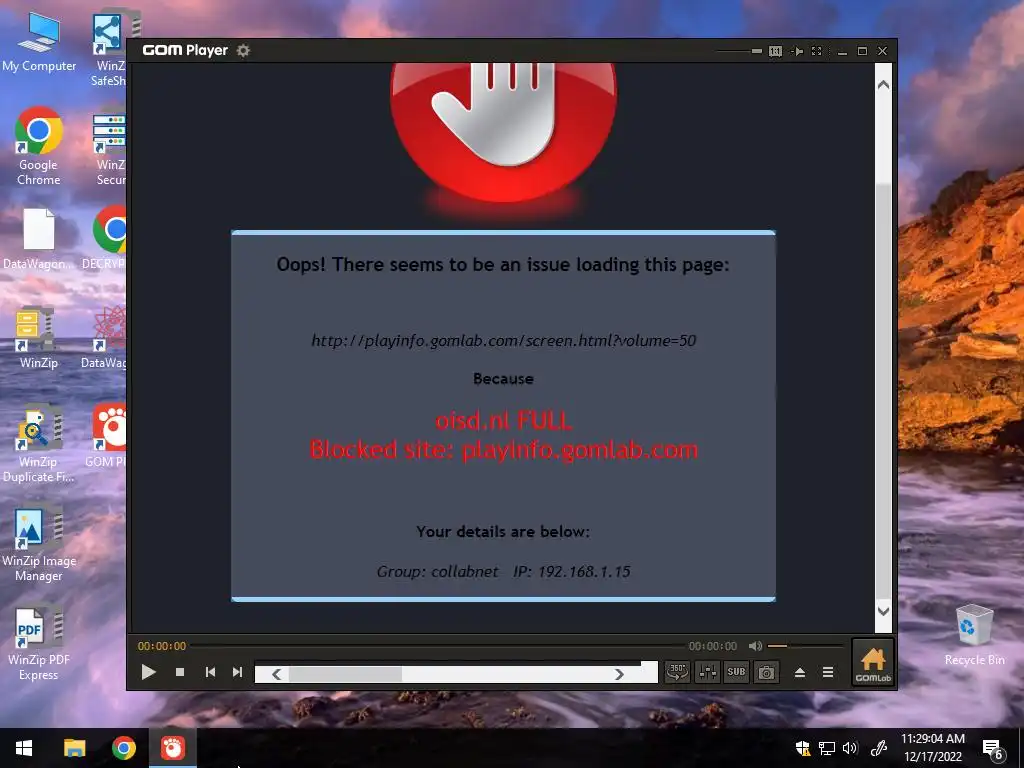Image resolution: width=1024 pixels, height=768 pixels.
Task: Open the taskbar clock and date
Action: 933,748
